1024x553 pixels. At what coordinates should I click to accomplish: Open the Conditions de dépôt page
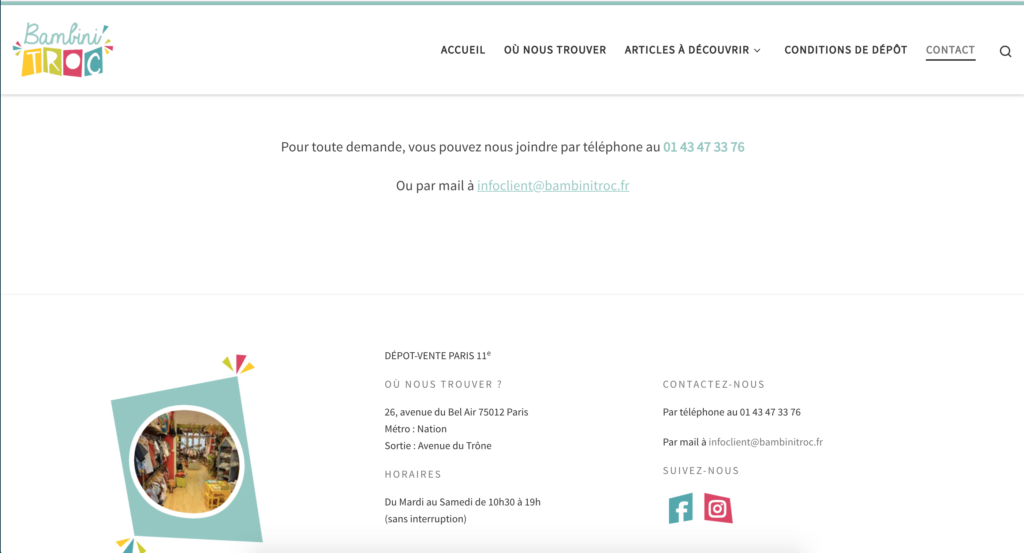(845, 50)
